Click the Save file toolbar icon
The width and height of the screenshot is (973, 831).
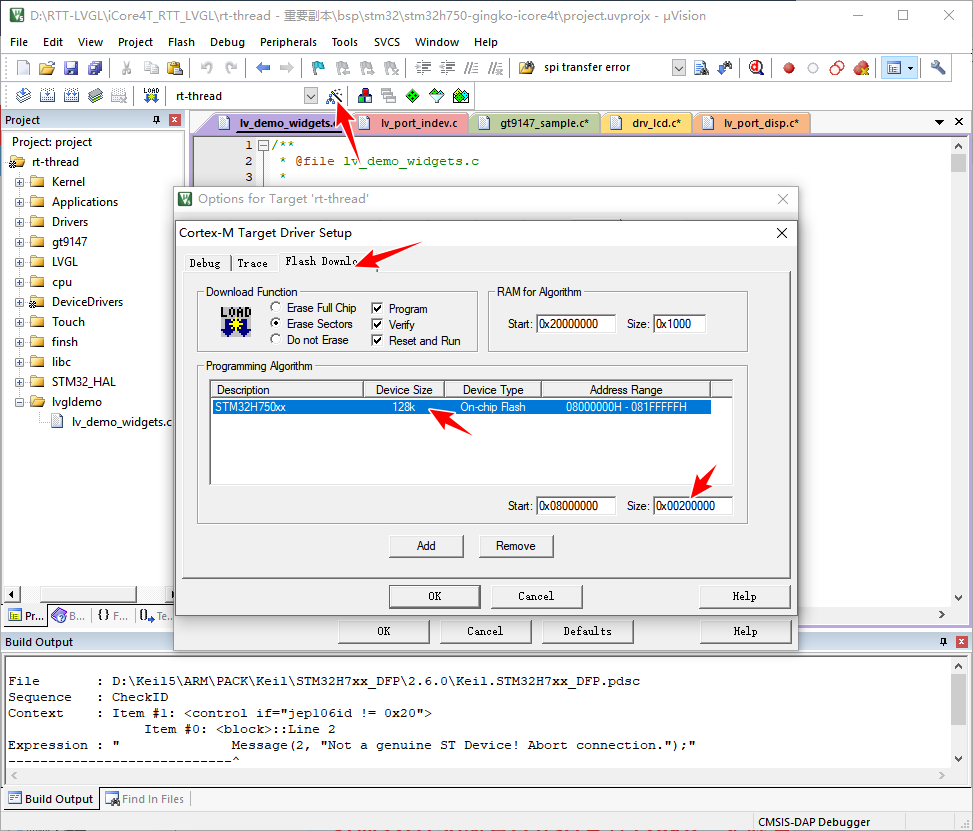pyautogui.click(x=71, y=68)
